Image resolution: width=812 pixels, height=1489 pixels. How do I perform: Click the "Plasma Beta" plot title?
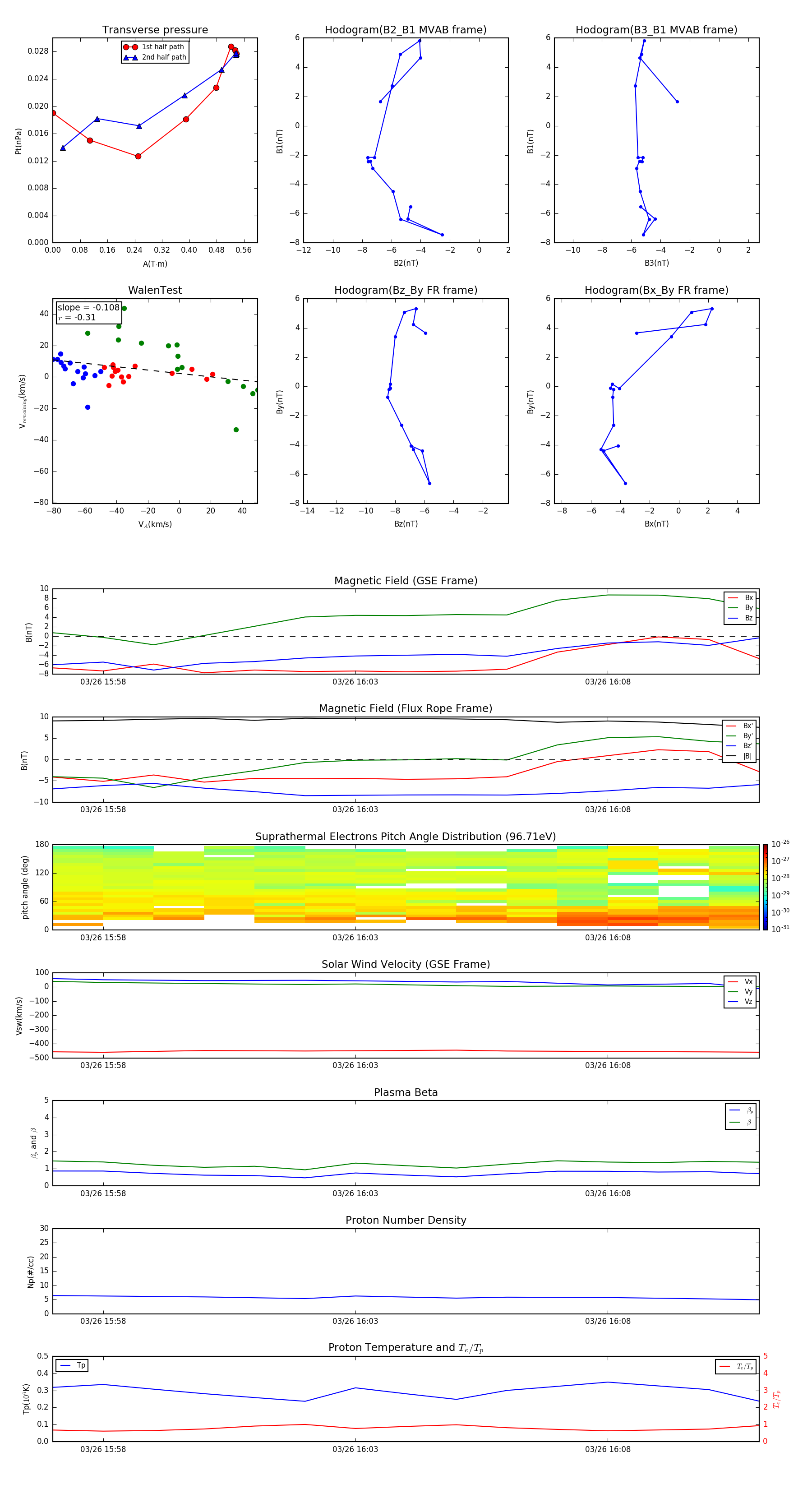pos(406,1092)
